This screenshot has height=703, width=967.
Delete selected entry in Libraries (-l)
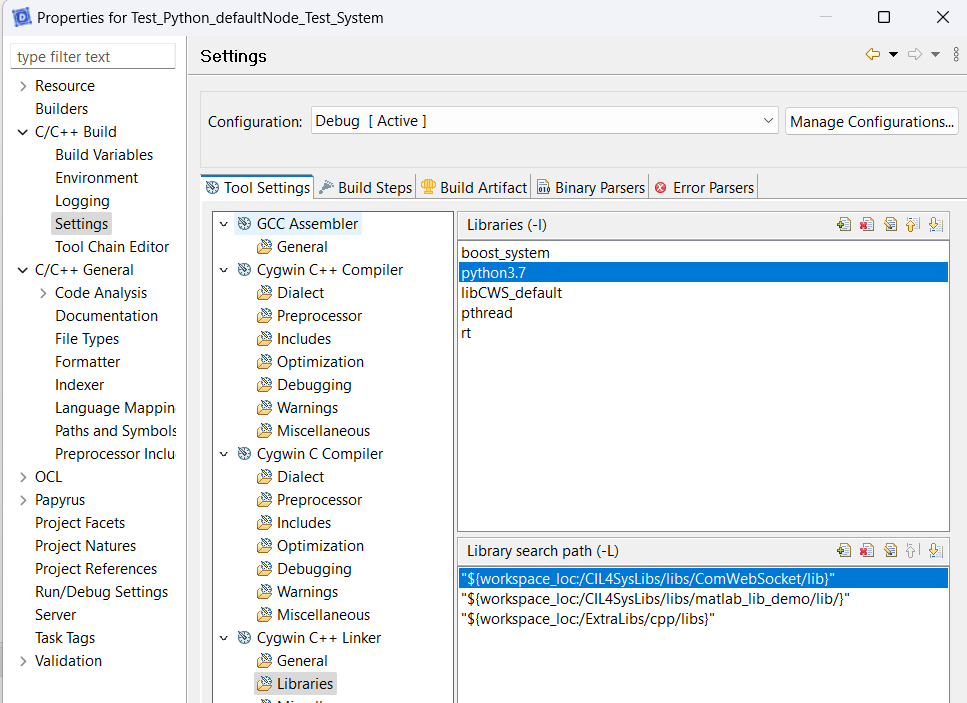click(x=866, y=224)
